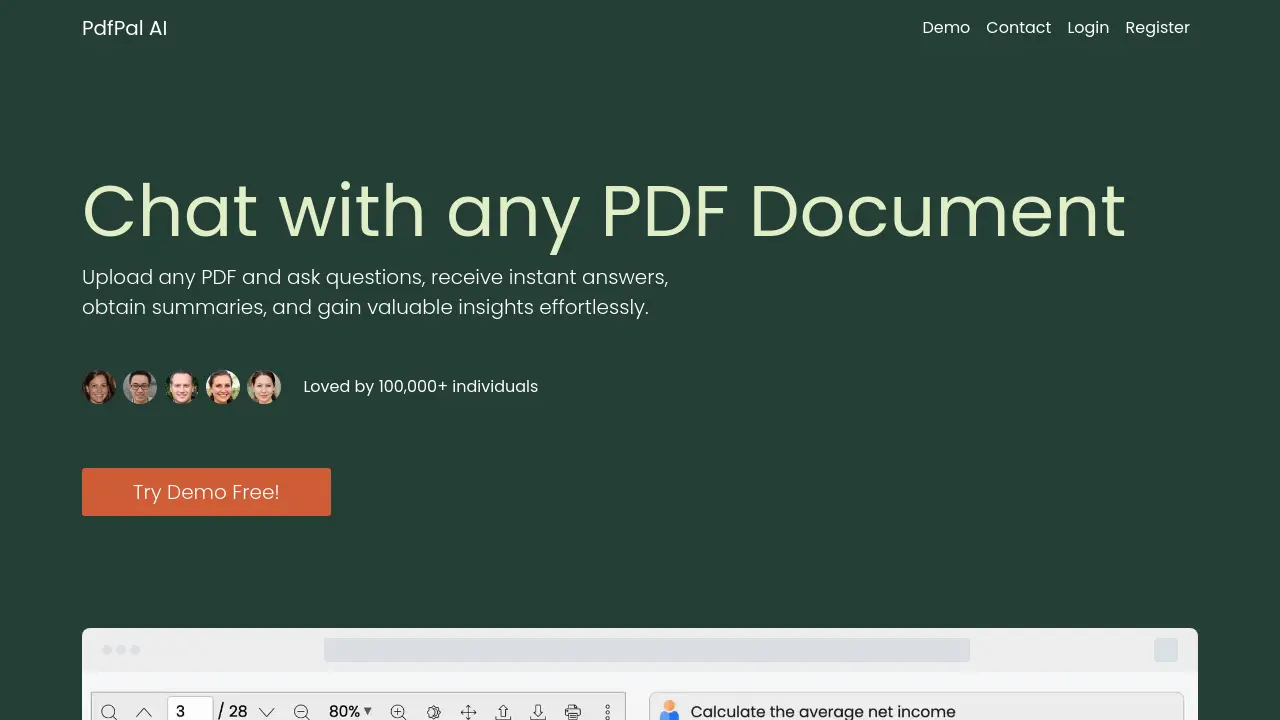Click the pan/move arrows icon
Screen dimensions: 1280x720
468,711
